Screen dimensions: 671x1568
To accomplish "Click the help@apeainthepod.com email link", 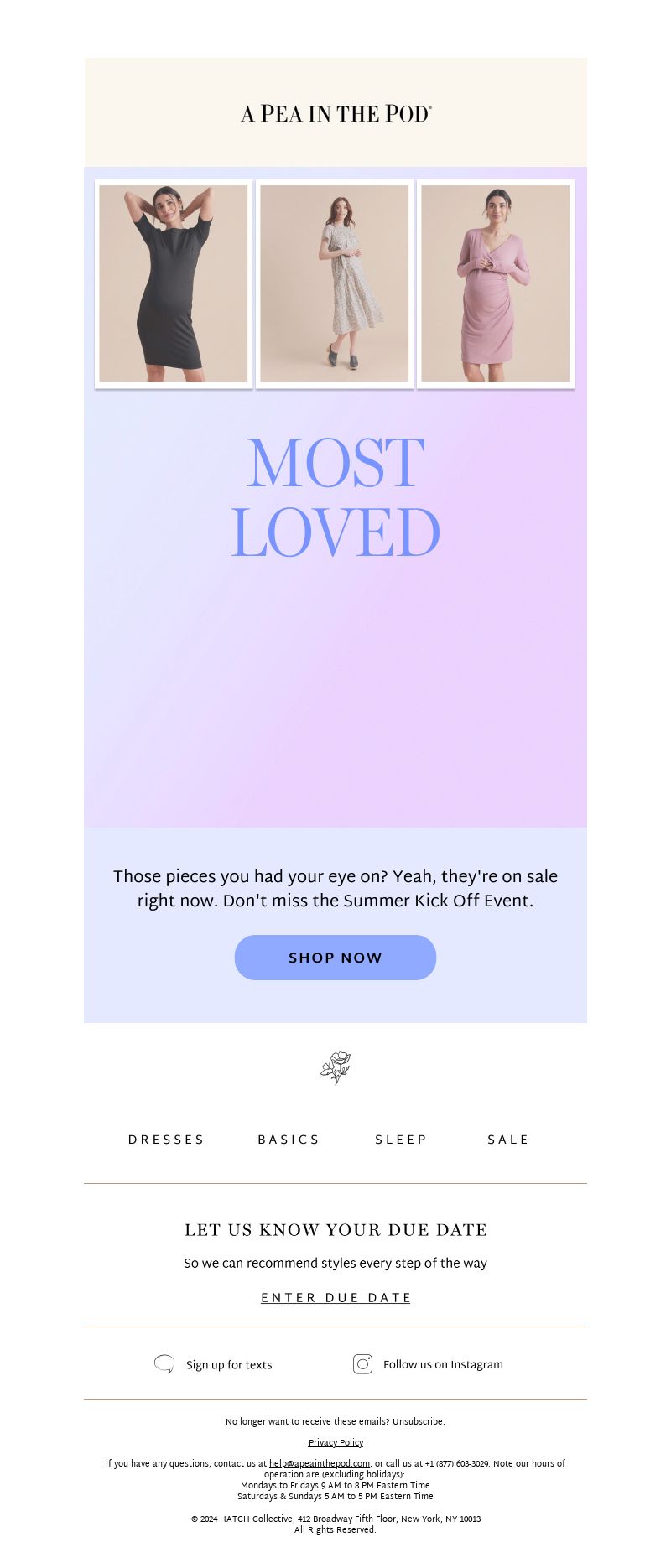I will pyautogui.click(x=320, y=1463).
